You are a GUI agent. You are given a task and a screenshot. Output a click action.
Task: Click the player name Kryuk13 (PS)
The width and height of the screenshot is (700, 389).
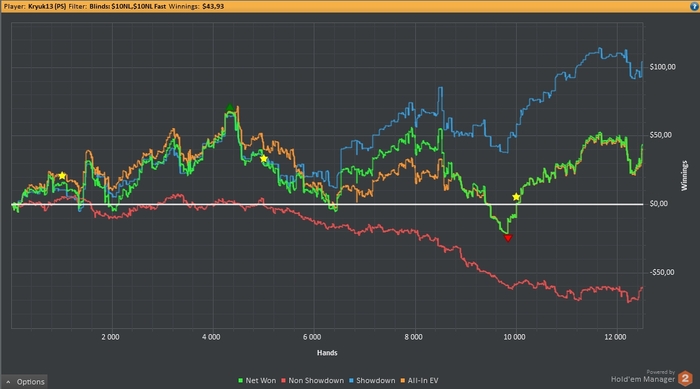coord(47,6)
